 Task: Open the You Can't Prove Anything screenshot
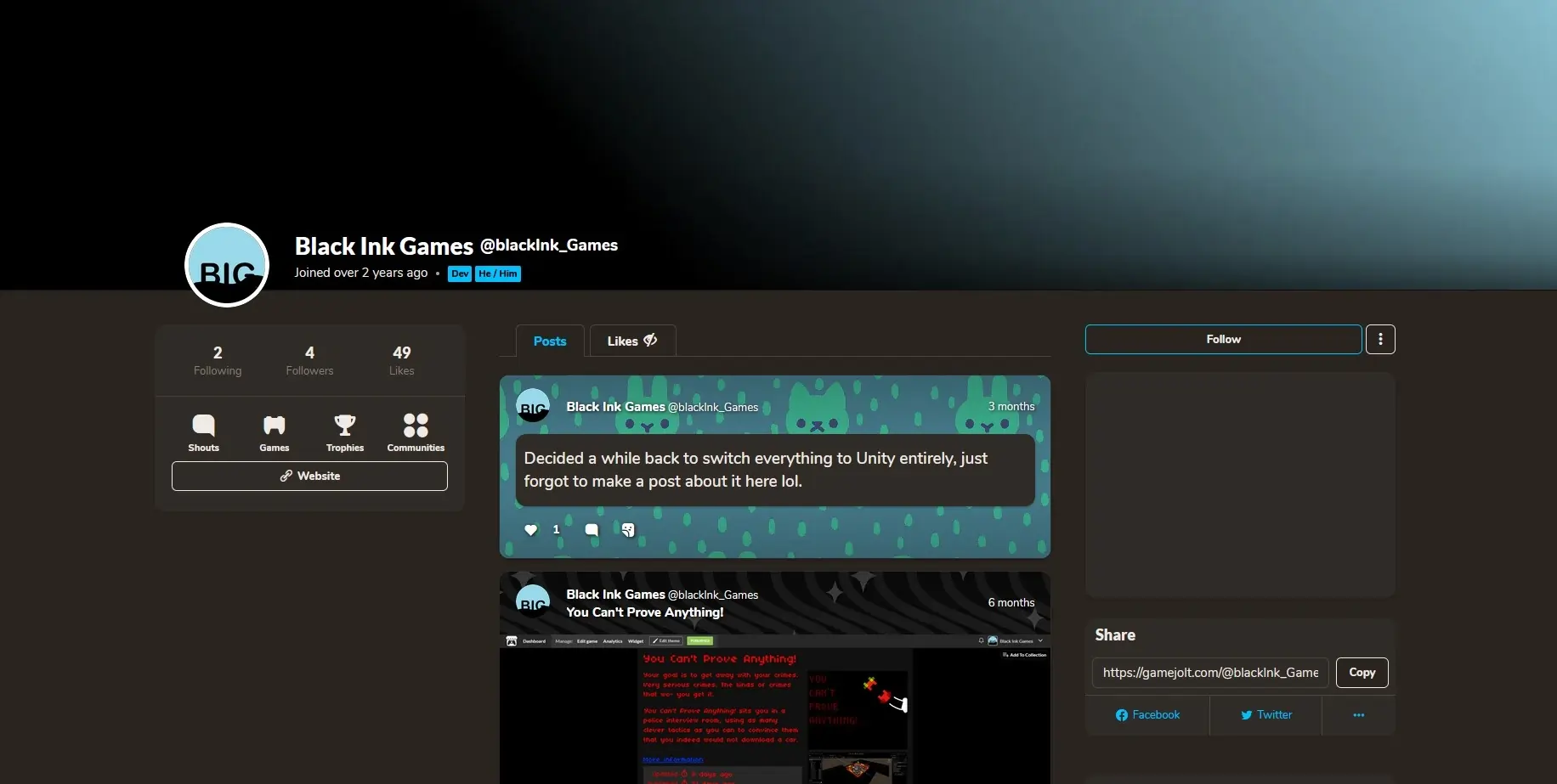tap(774, 709)
